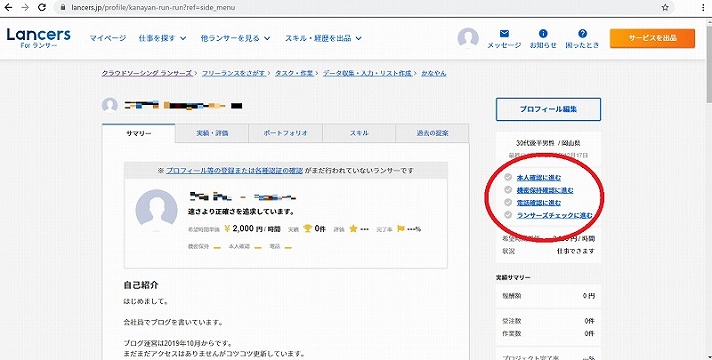
Task: Click the large profile avatar image
Action: tap(156, 210)
